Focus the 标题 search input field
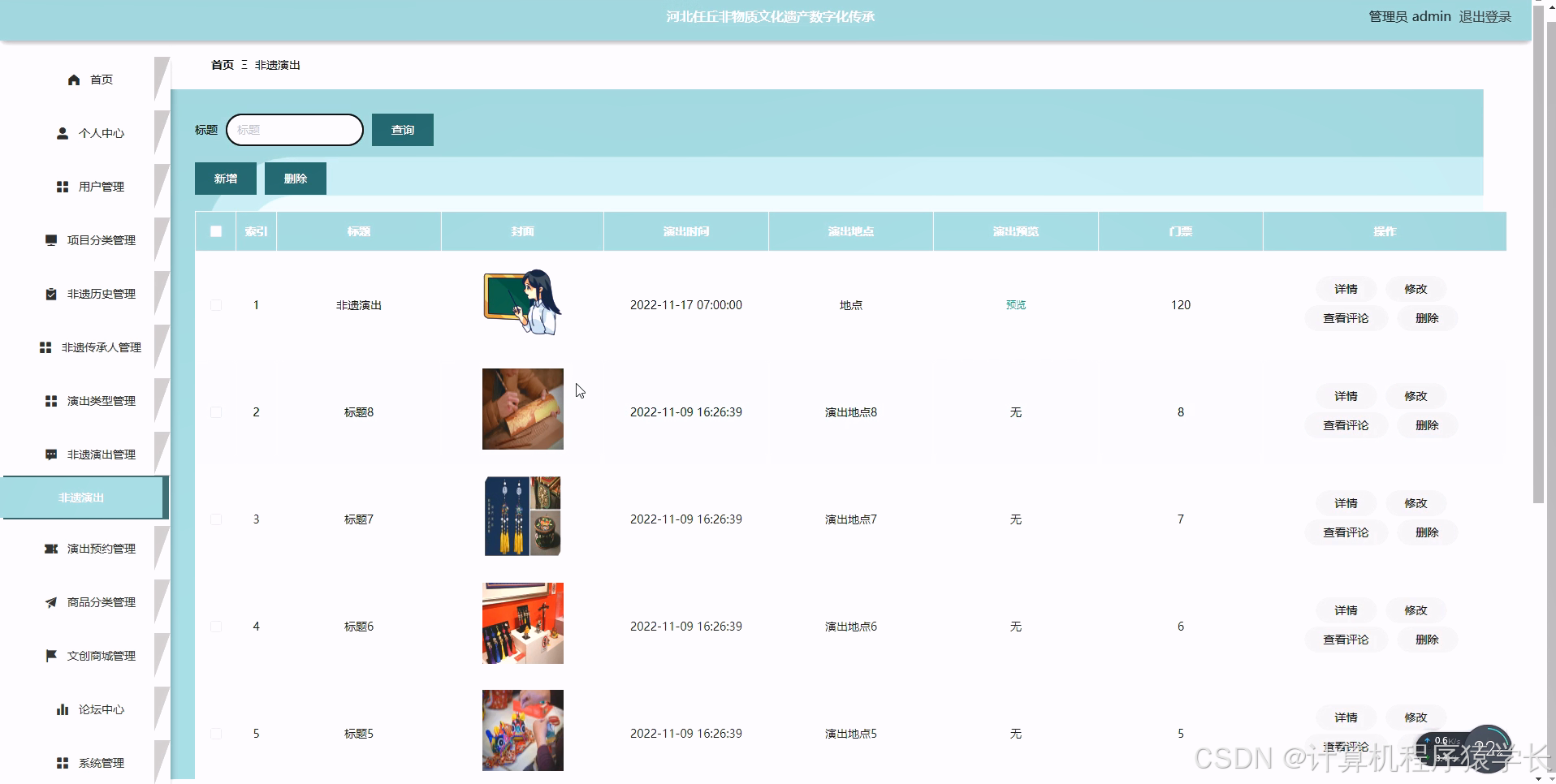 [x=295, y=130]
